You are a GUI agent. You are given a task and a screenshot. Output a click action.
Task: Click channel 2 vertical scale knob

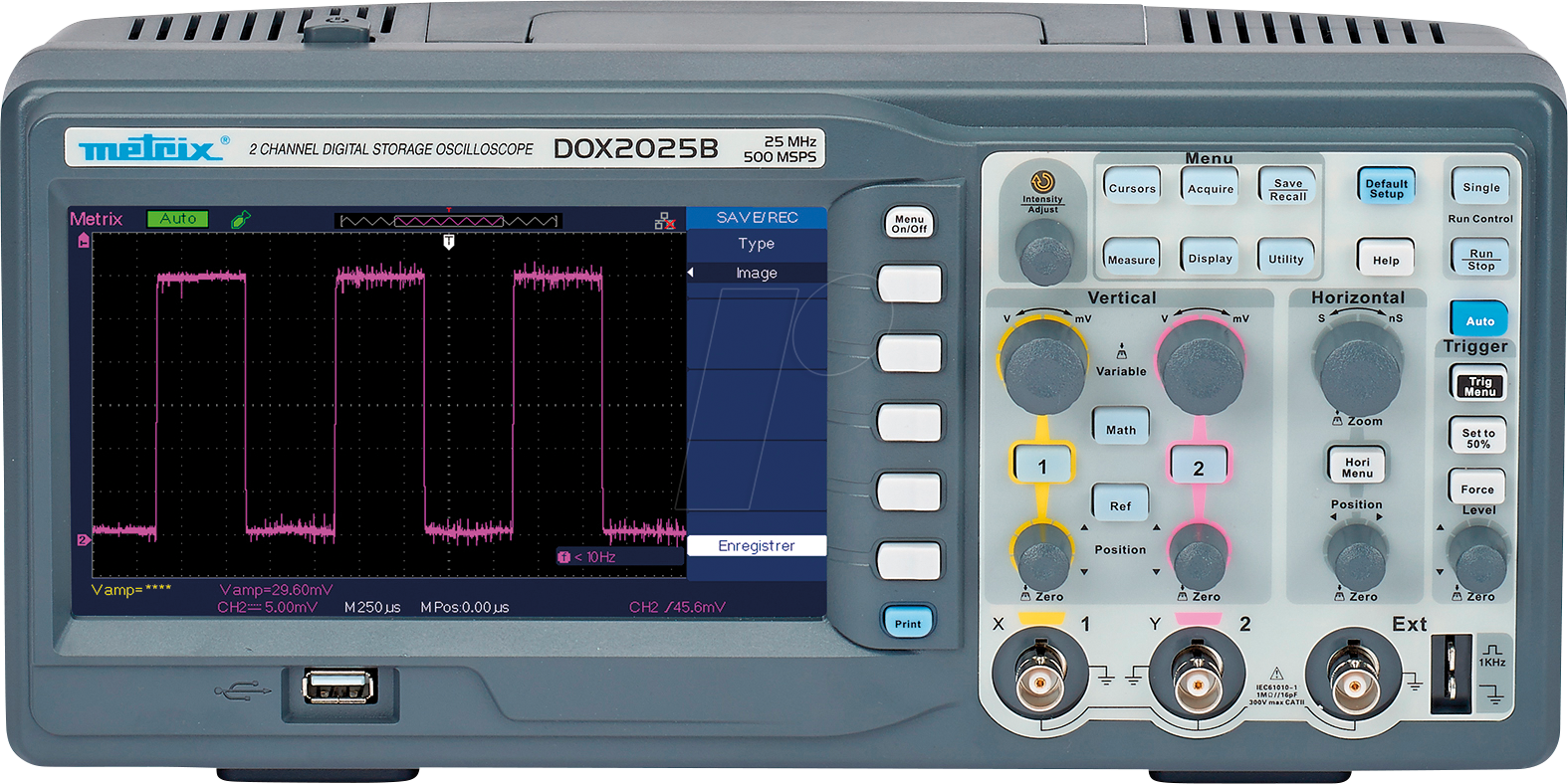[x=1201, y=364]
